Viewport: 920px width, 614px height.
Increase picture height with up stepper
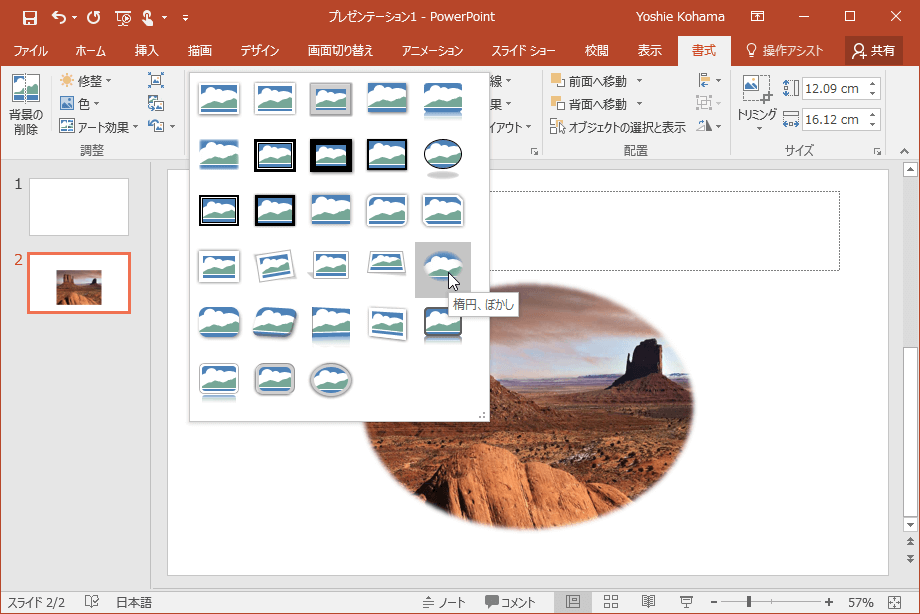point(873,84)
